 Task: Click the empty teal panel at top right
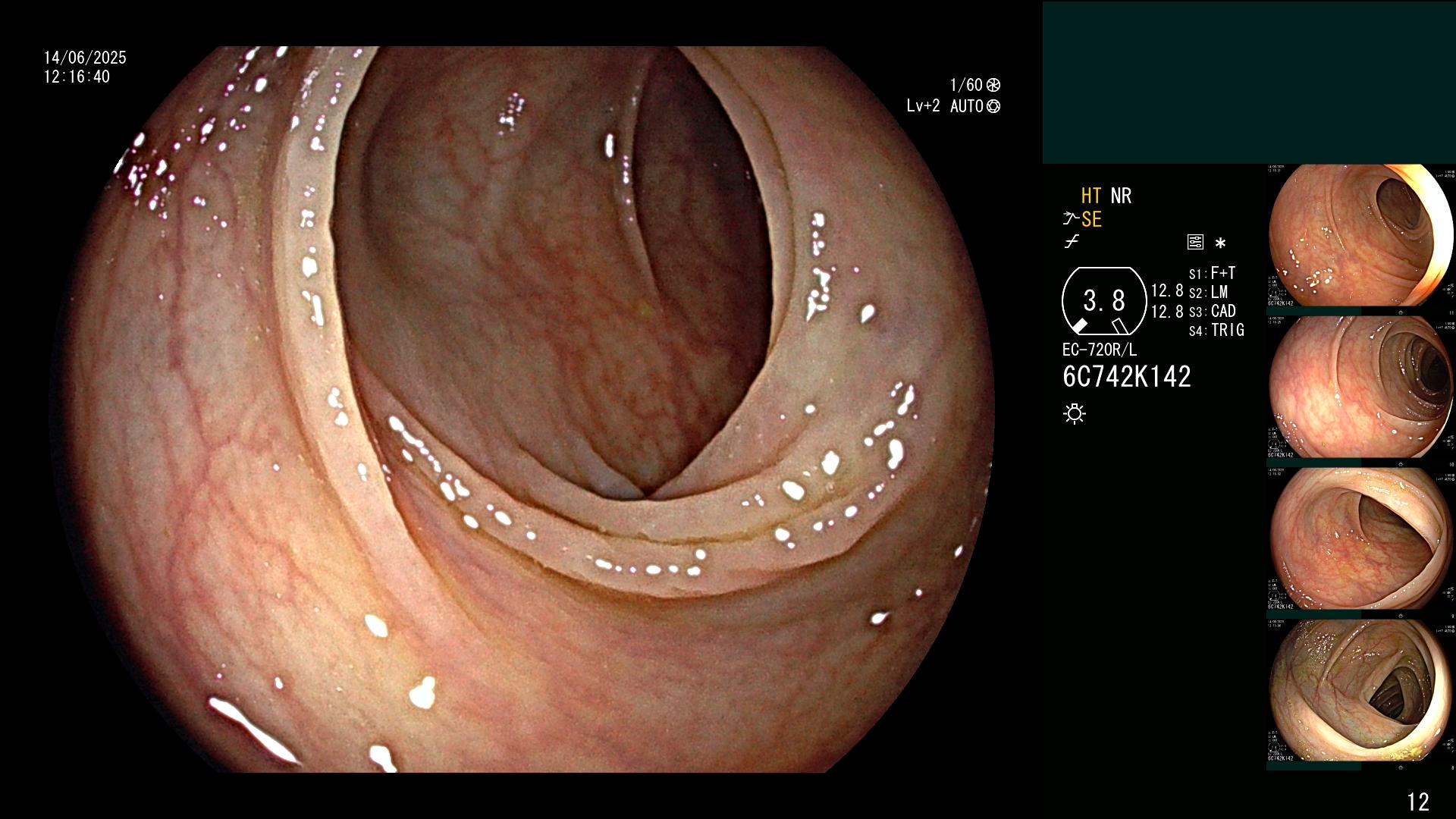pos(1249,82)
